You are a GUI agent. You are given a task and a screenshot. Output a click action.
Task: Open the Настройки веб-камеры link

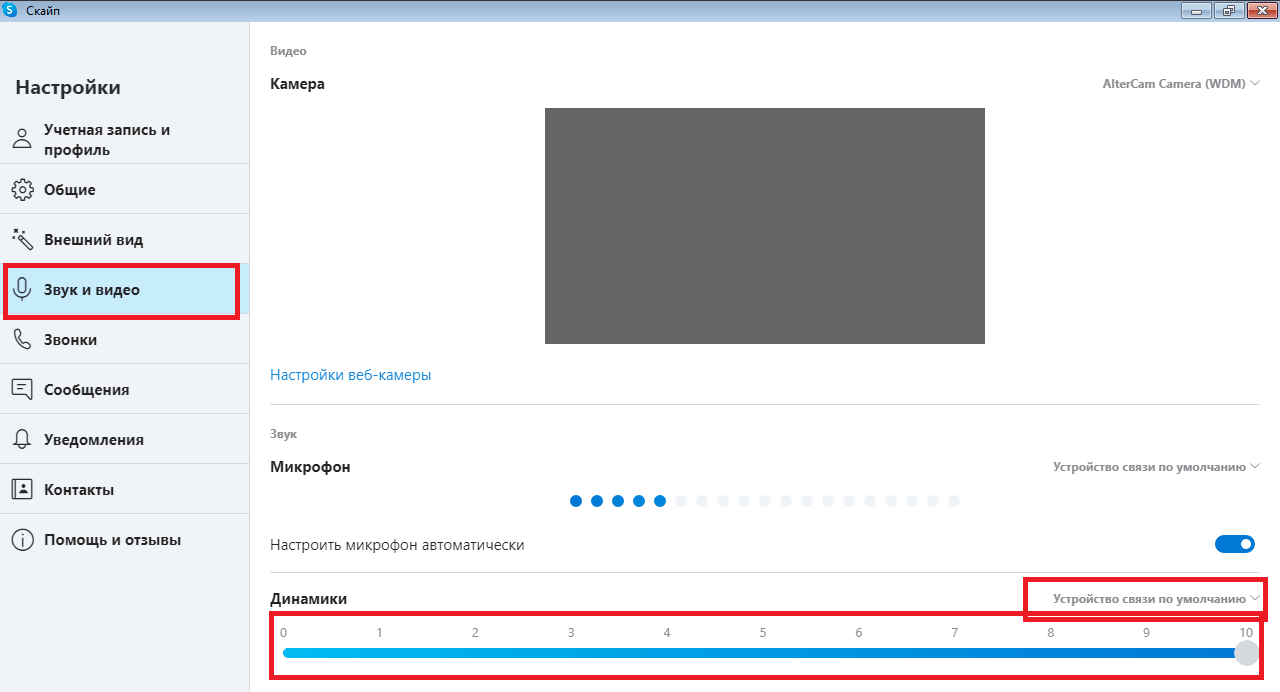350,375
